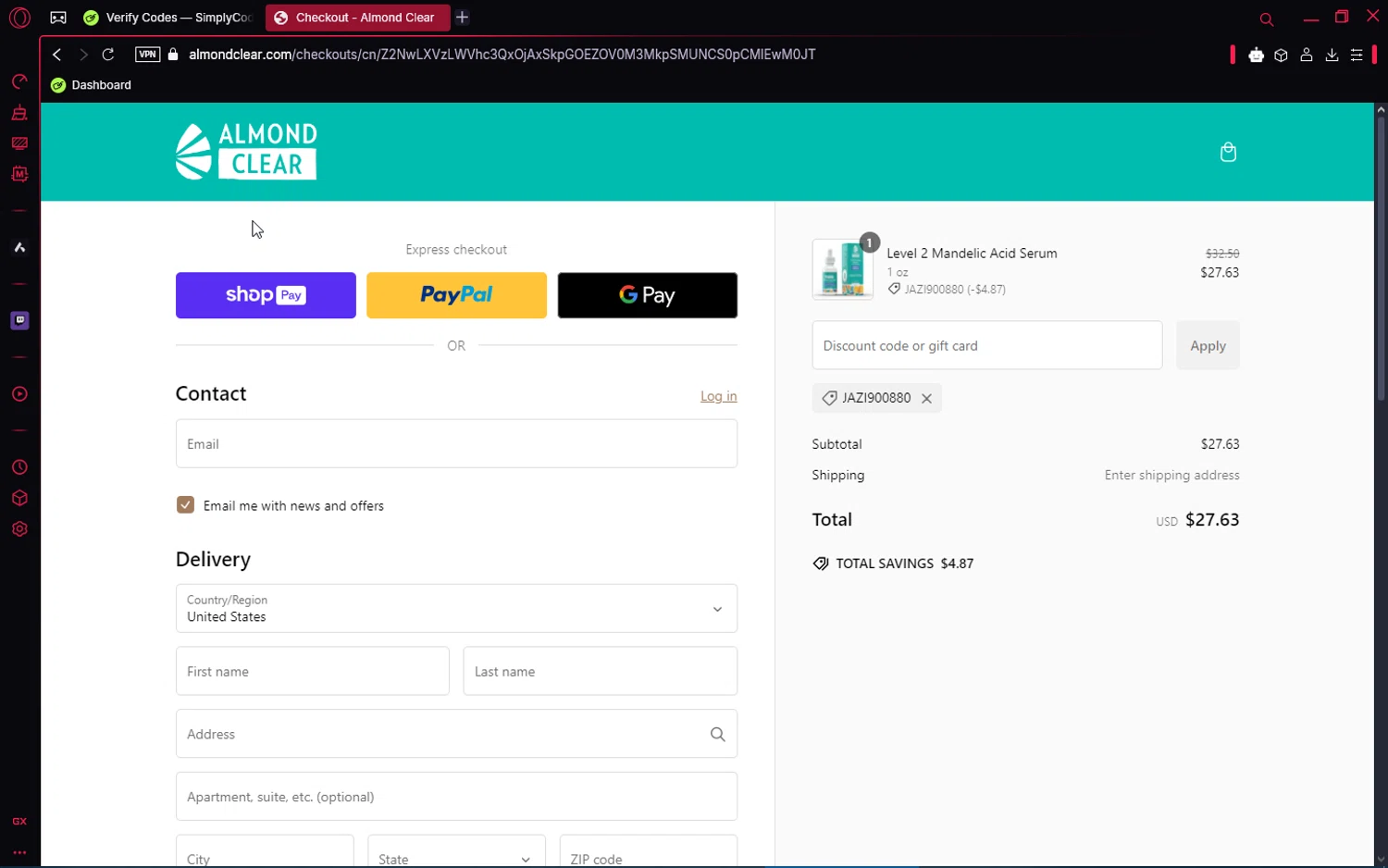Click the Discount code or gift card field
This screenshot has width=1388, height=868.
pyautogui.click(x=987, y=345)
